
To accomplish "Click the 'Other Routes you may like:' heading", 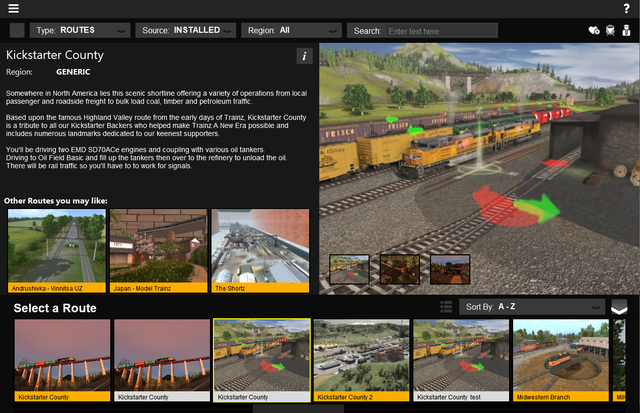I will pyautogui.click(x=56, y=201).
